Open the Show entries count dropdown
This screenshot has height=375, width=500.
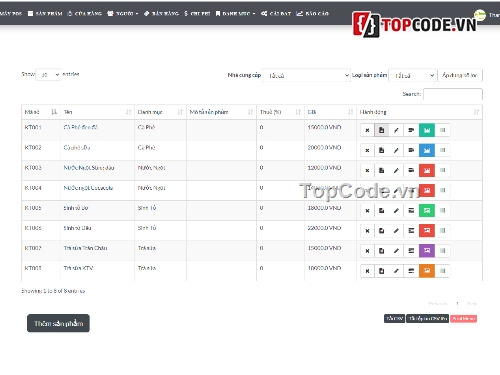[x=48, y=75]
